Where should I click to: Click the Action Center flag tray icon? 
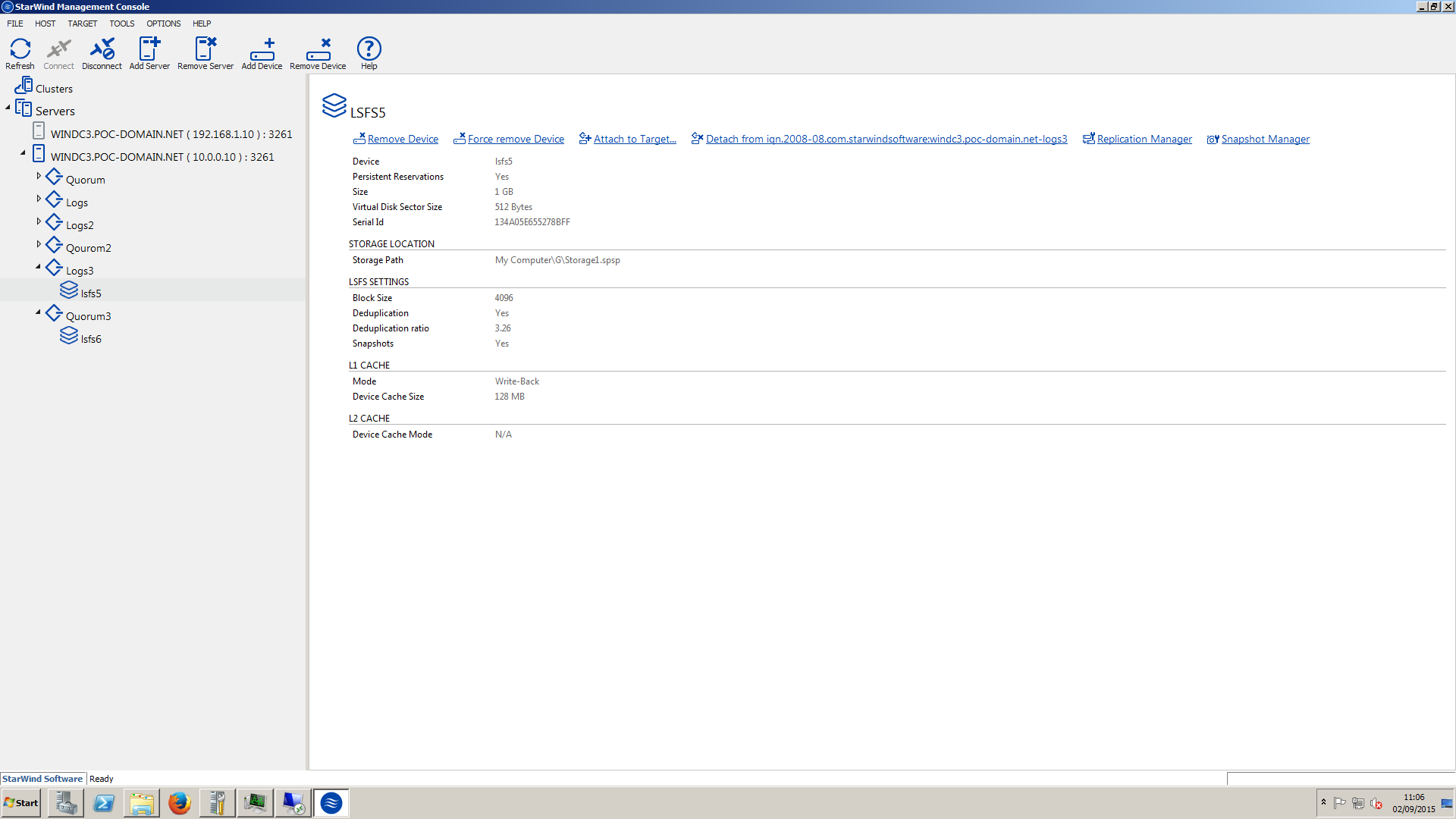coord(1340,803)
